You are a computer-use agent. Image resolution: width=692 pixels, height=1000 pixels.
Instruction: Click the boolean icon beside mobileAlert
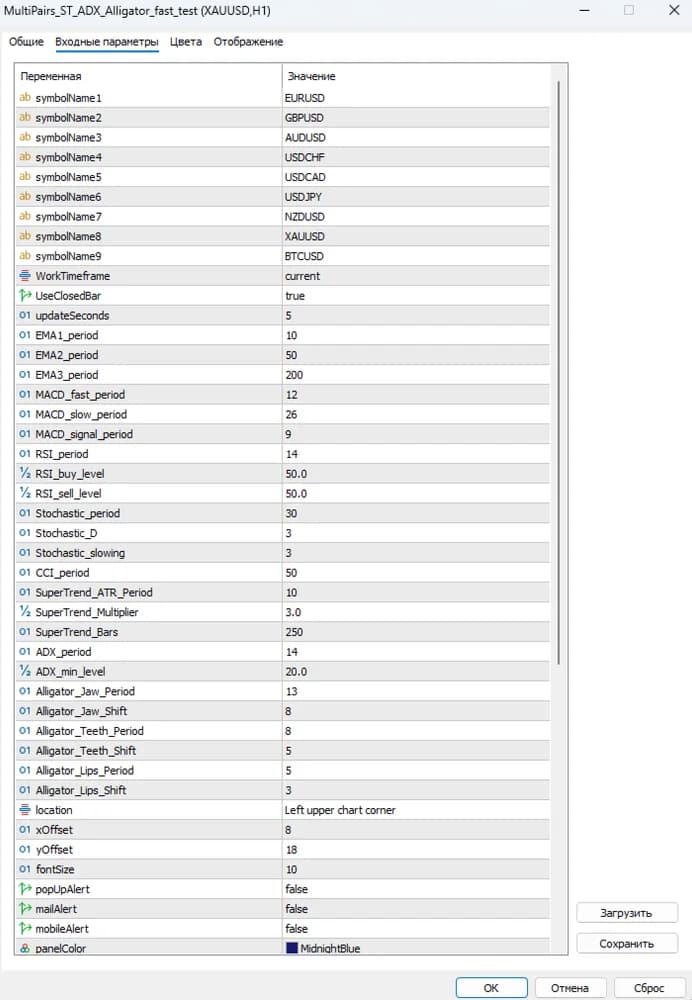click(25, 928)
